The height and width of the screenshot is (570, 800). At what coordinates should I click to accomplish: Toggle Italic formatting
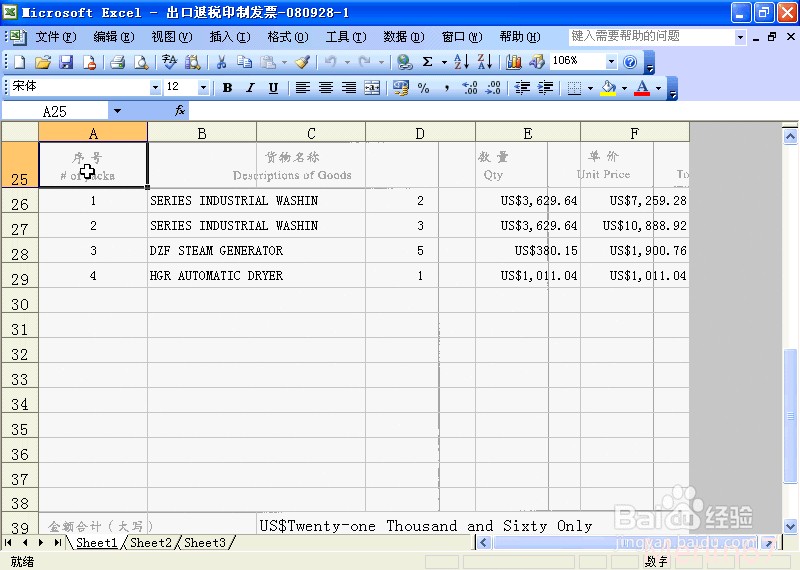[x=251, y=88]
